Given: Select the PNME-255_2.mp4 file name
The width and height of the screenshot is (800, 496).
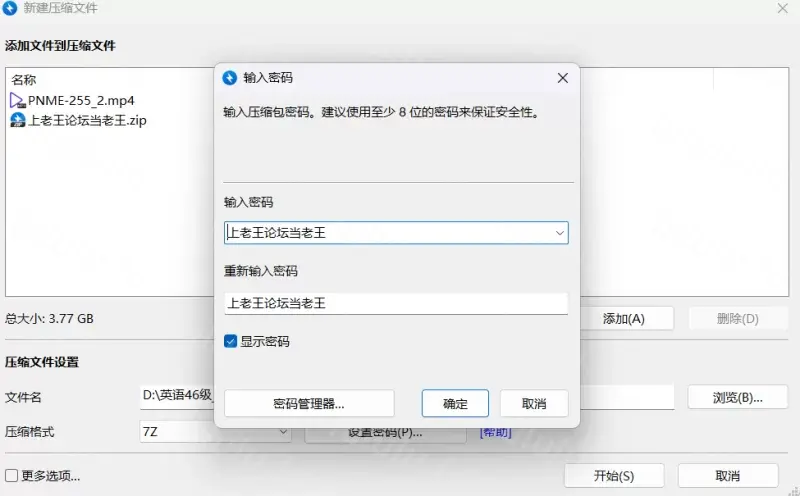Looking at the screenshot, I should coord(81,101).
